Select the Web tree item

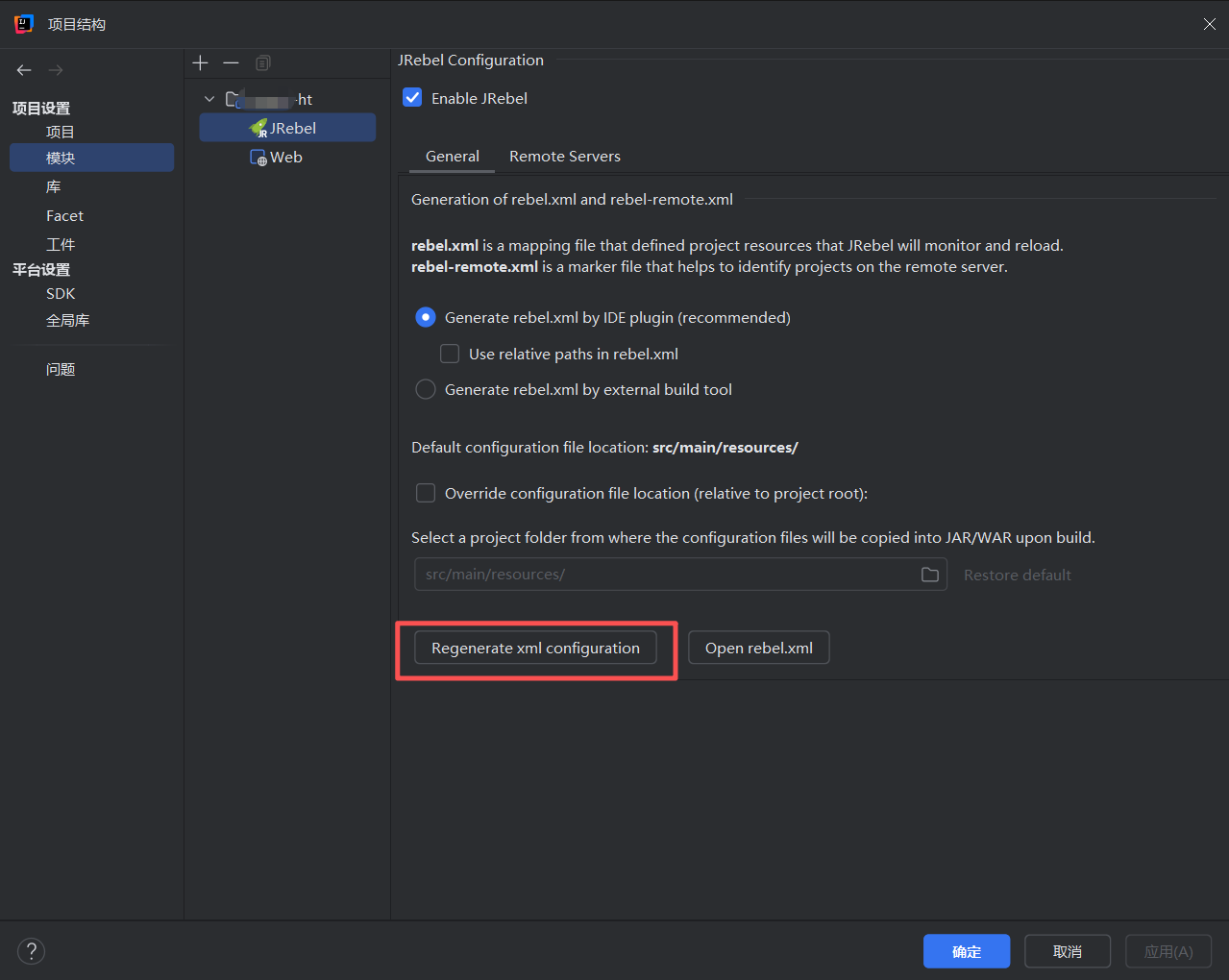[287, 158]
